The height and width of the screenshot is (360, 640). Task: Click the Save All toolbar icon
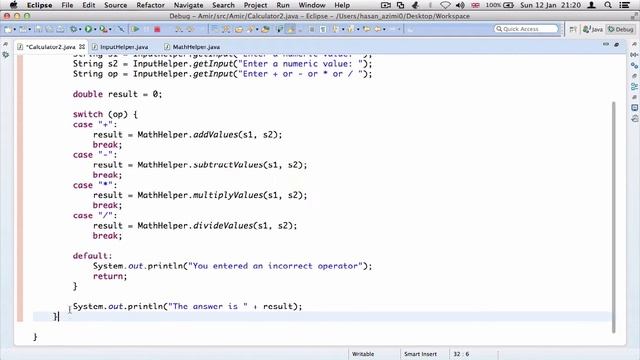tap(49, 29)
